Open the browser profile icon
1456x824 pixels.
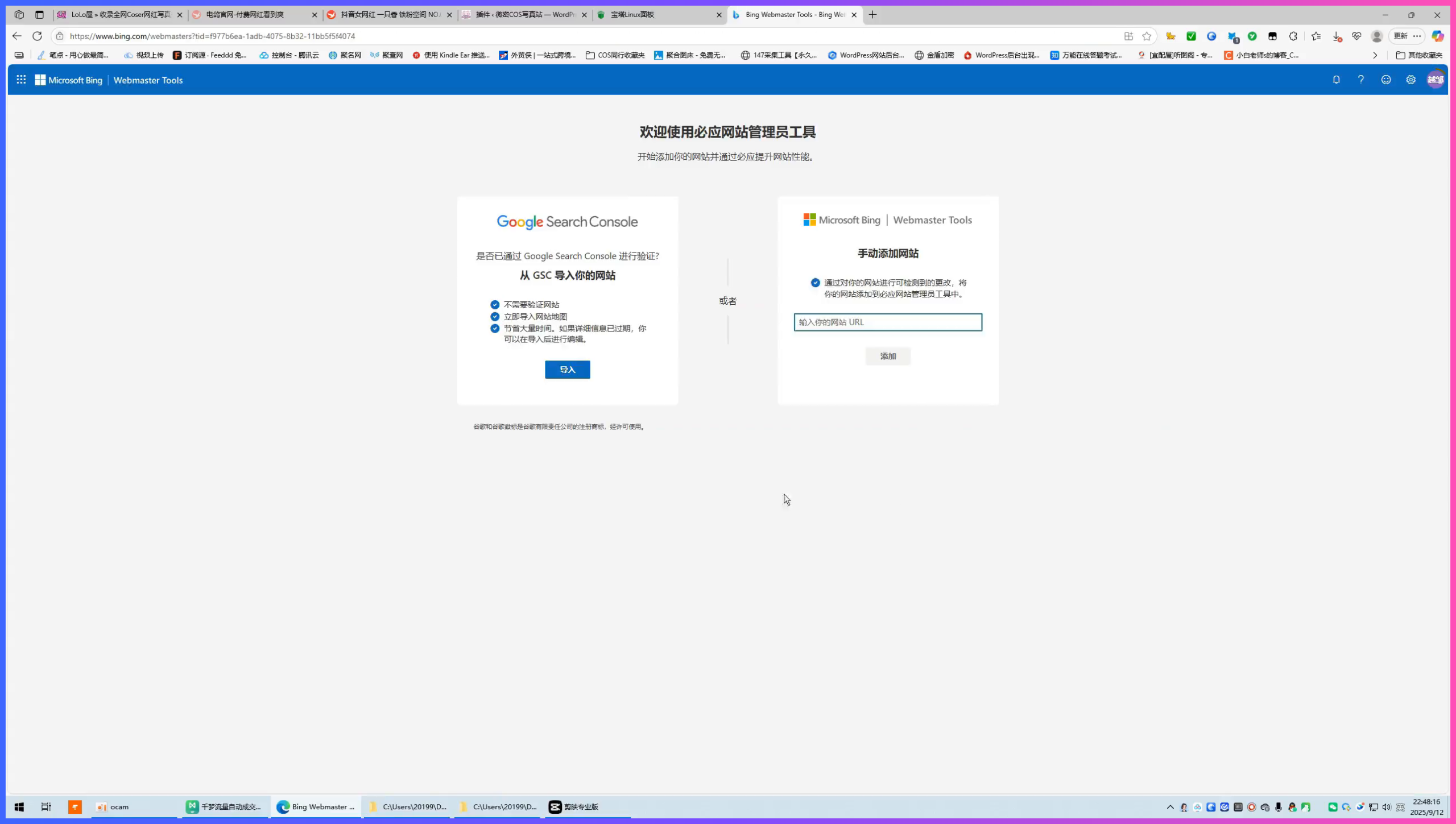click(1377, 36)
